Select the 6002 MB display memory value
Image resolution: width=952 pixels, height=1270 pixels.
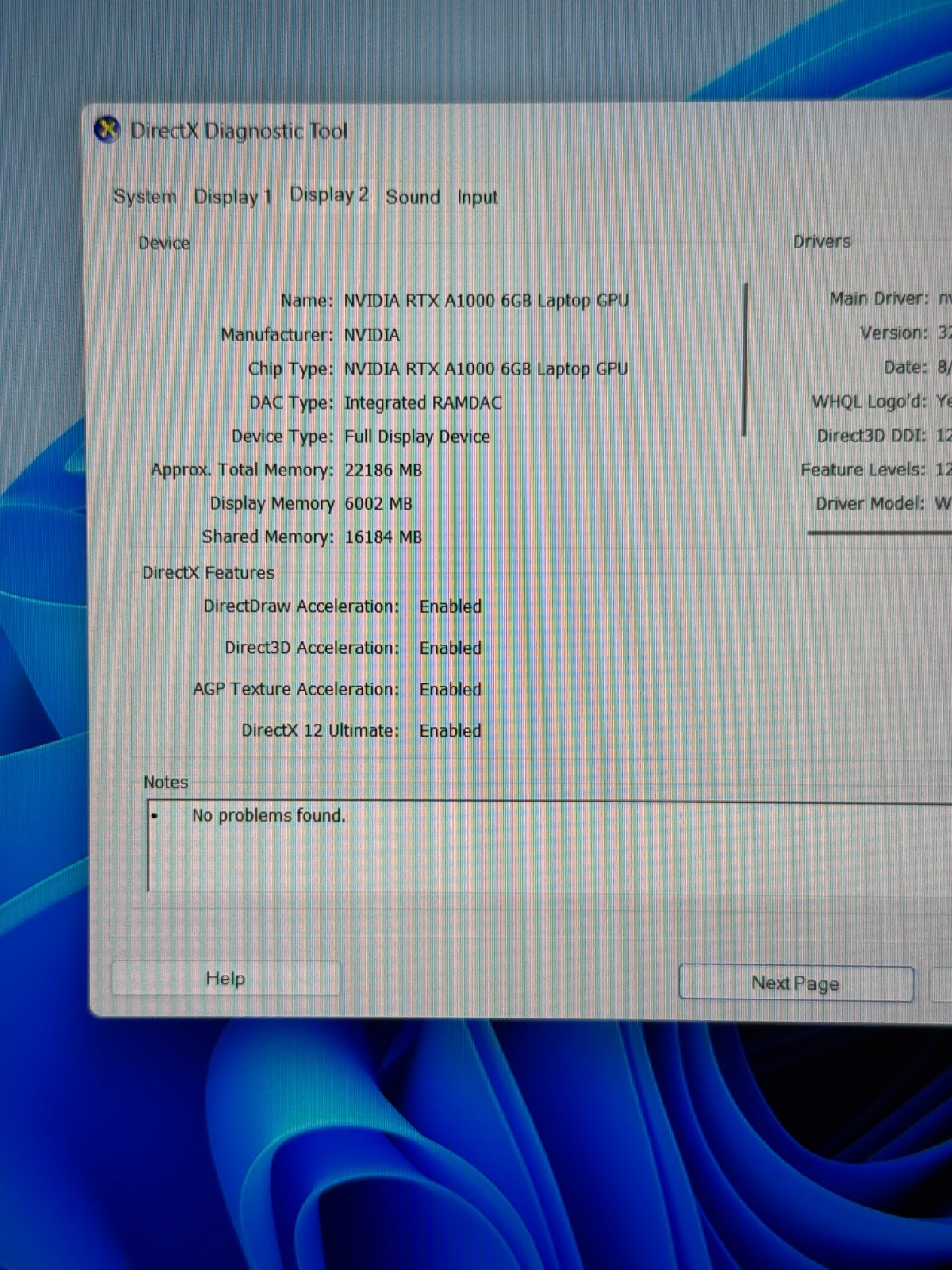click(378, 503)
